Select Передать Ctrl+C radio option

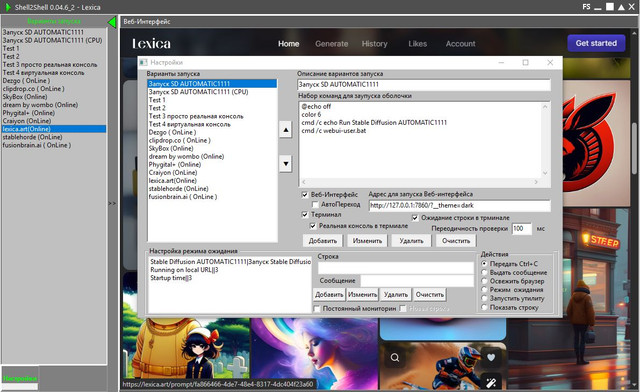pos(484,264)
